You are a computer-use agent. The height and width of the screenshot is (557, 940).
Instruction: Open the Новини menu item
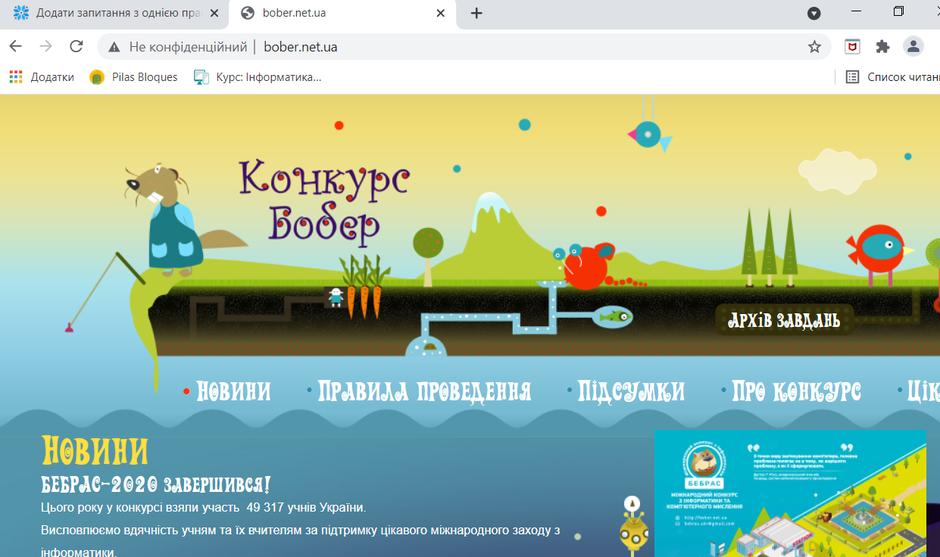(233, 392)
